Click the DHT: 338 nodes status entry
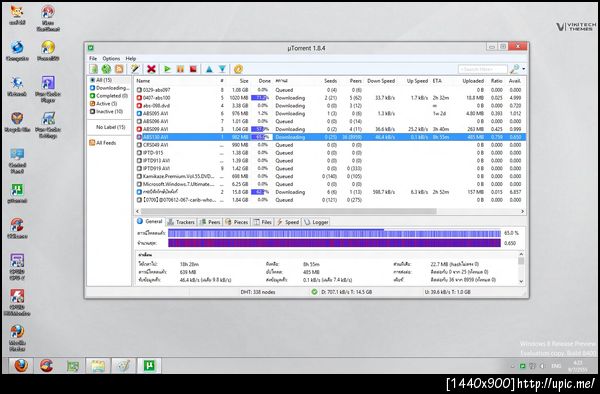This screenshot has width=600, height=394. tap(258, 292)
